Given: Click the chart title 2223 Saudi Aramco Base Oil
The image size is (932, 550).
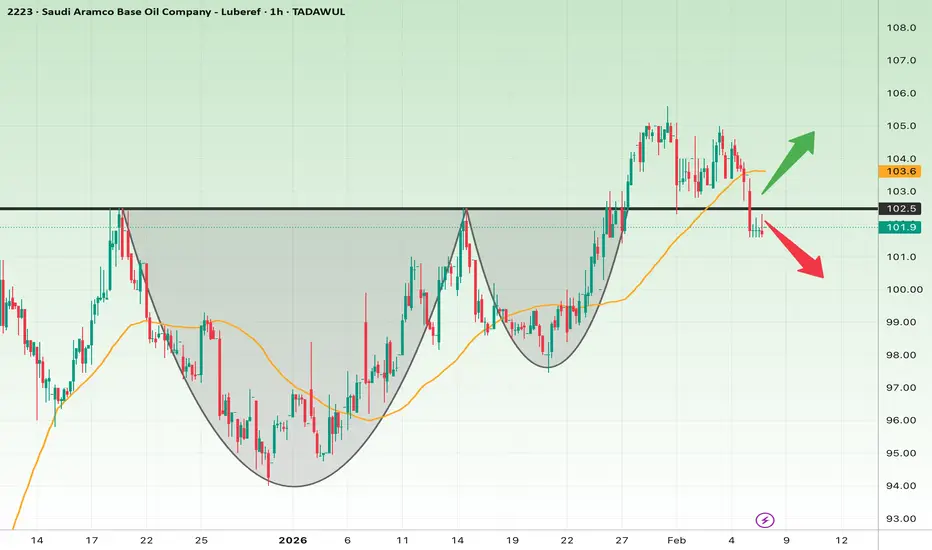Looking at the screenshot, I should (x=176, y=11).
